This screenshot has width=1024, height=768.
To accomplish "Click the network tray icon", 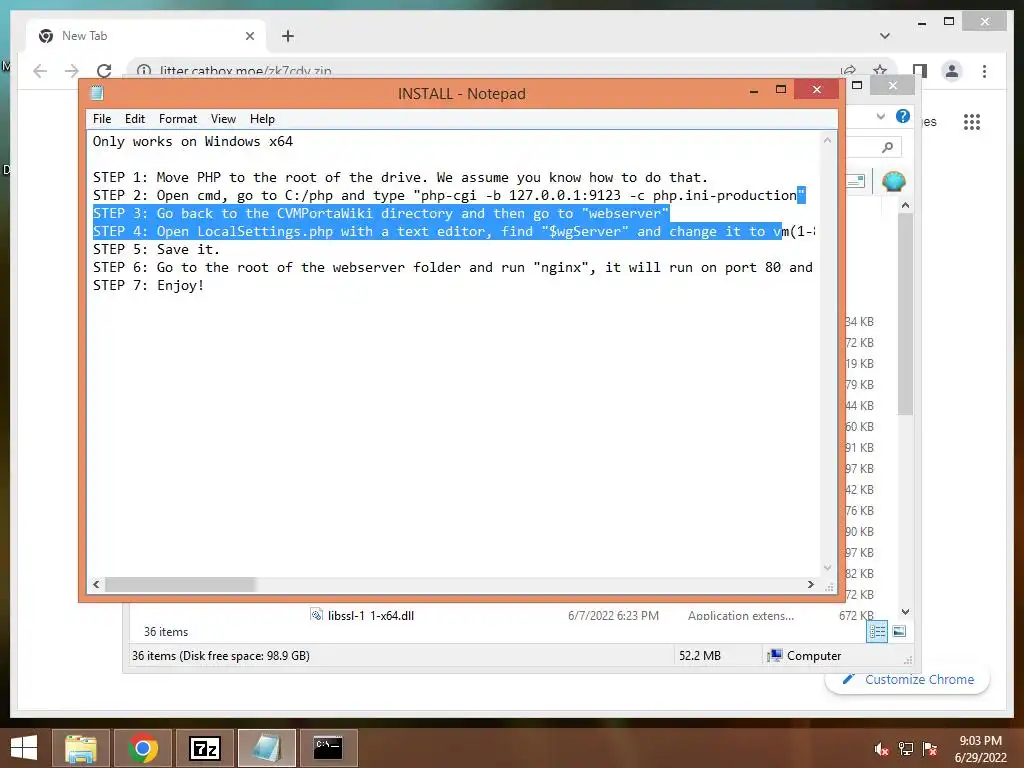I will point(906,749).
